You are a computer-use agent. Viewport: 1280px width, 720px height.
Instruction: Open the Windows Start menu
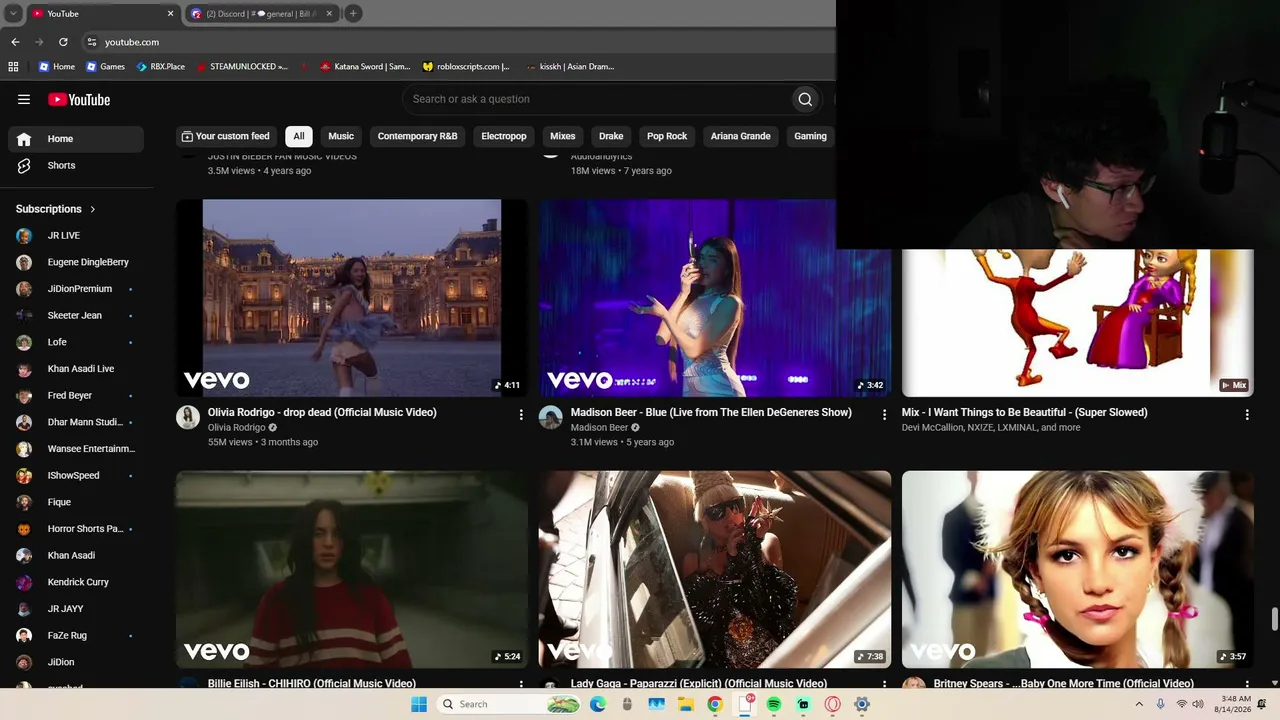pyautogui.click(x=419, y=704)
